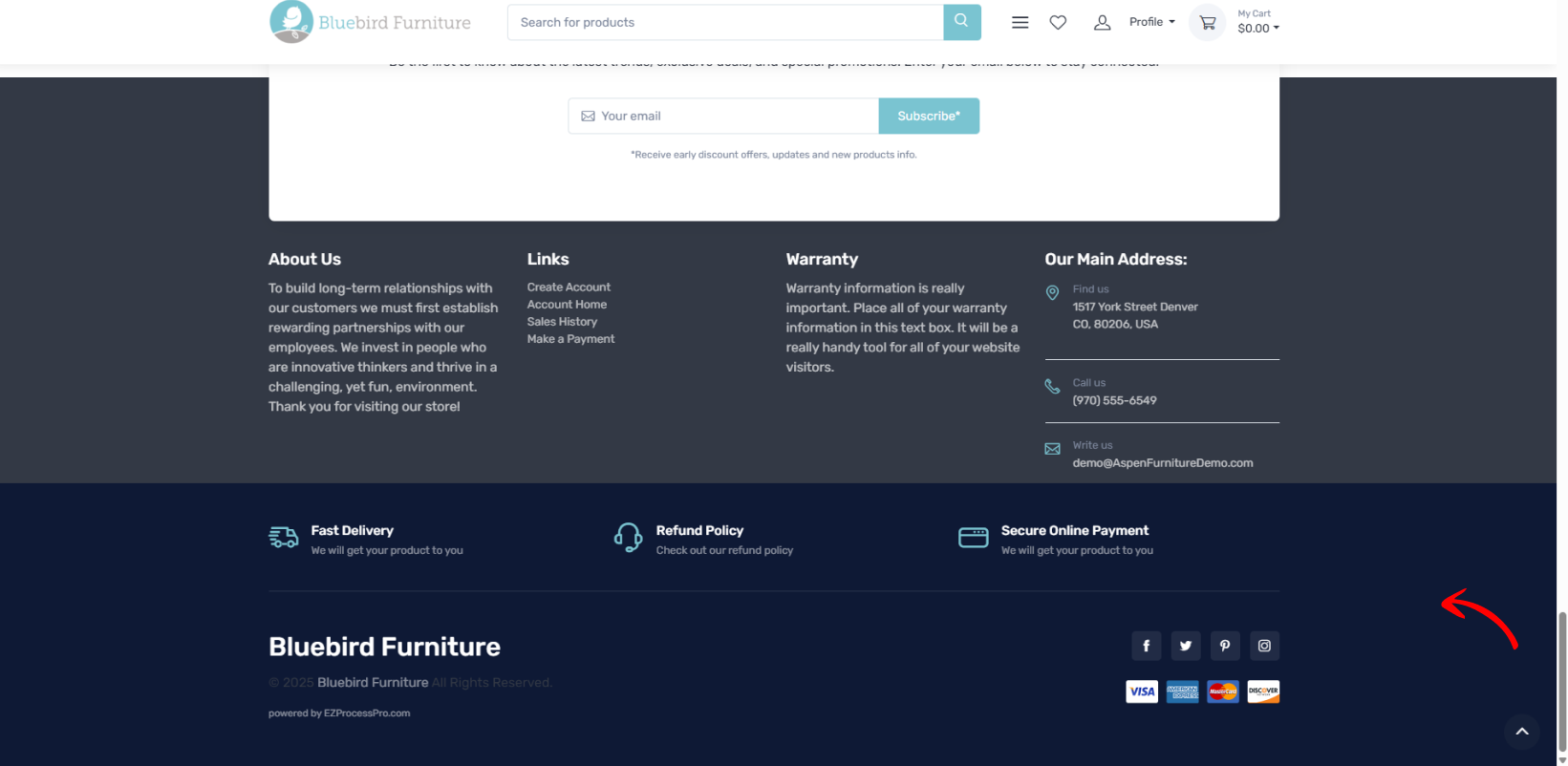The image size is (1568, 766).
Task: Open the Create Account link
Action: (569, 287)
